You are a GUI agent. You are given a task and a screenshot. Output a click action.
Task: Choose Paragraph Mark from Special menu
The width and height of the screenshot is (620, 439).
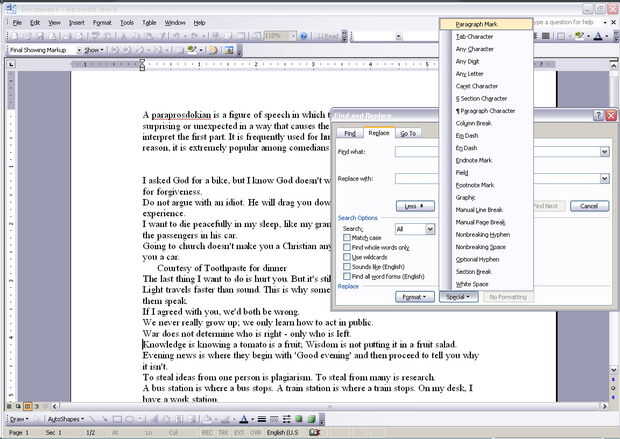pyautogui.click(x=486, y=24)
